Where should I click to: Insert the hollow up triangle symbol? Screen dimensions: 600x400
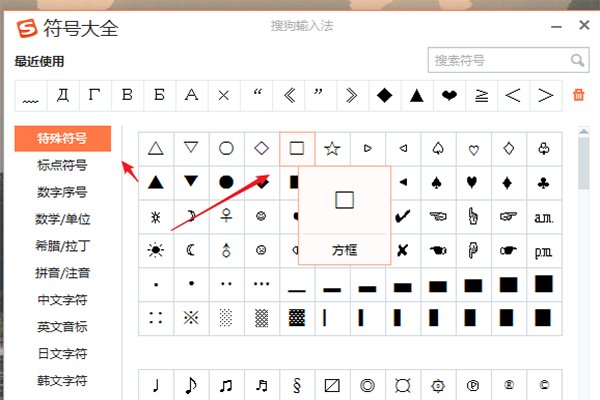tap(156, 149)
